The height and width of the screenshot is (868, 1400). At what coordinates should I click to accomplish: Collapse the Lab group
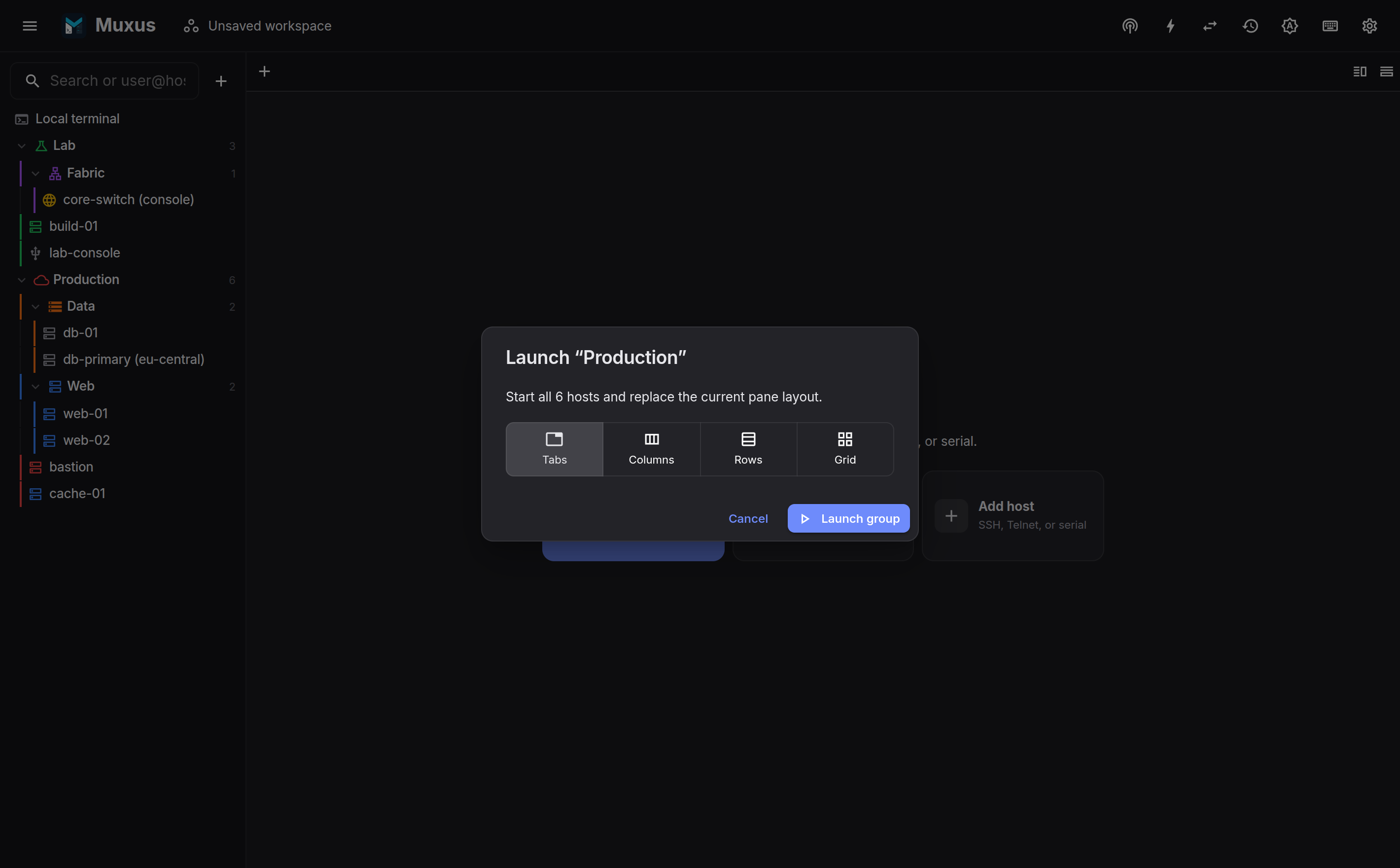pos(22,146)
